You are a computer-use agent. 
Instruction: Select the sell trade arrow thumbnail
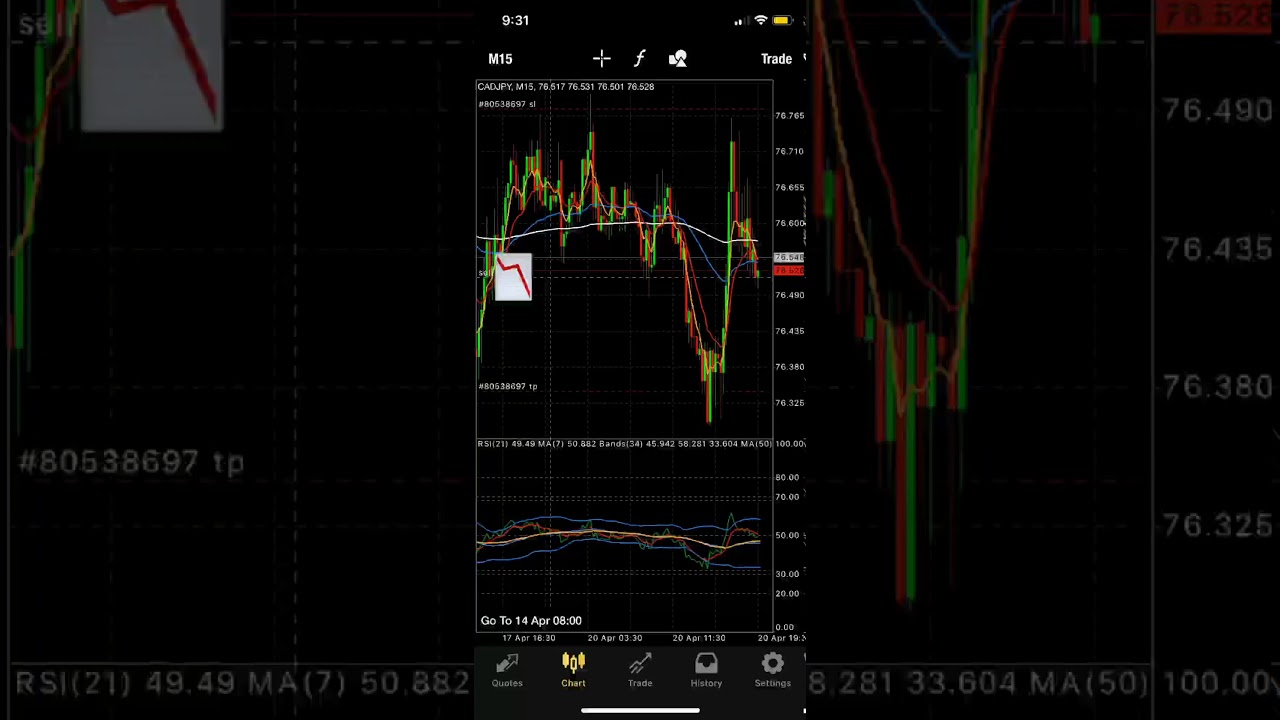point(513,277)
